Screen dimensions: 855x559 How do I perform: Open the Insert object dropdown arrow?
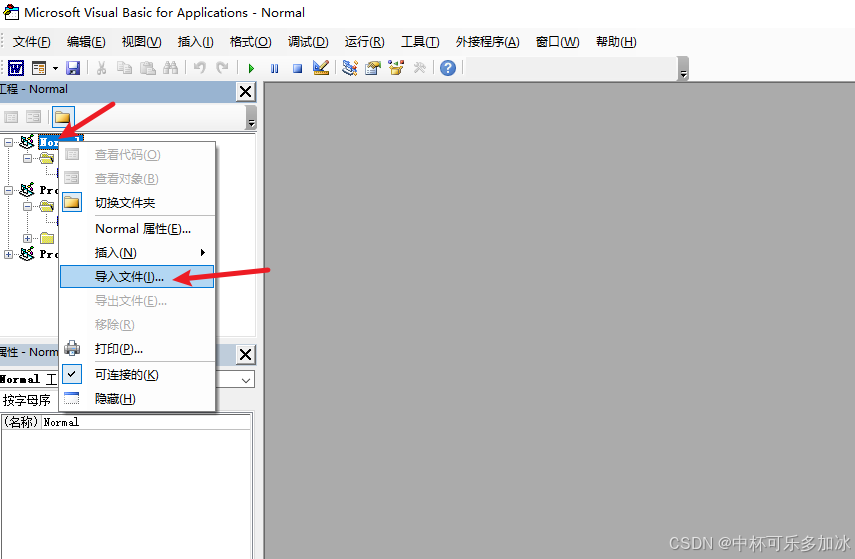(x=55, y=68)
